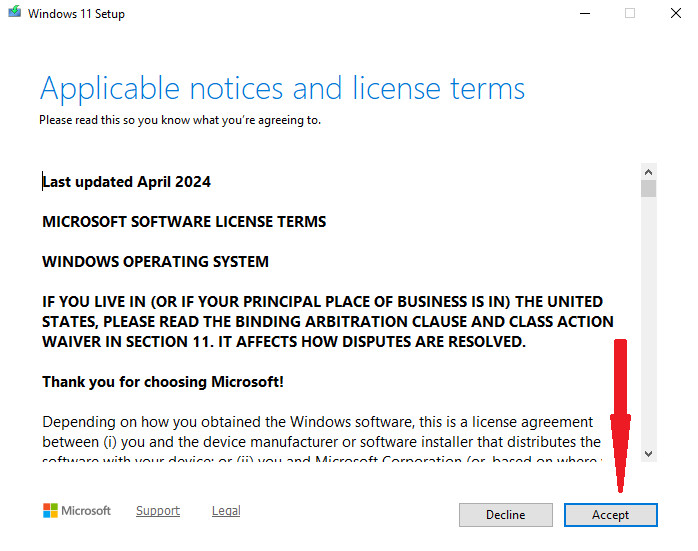Click the Microsoft logo
Viewport: 698px width, 551px height.
click(x=77, y=510)
